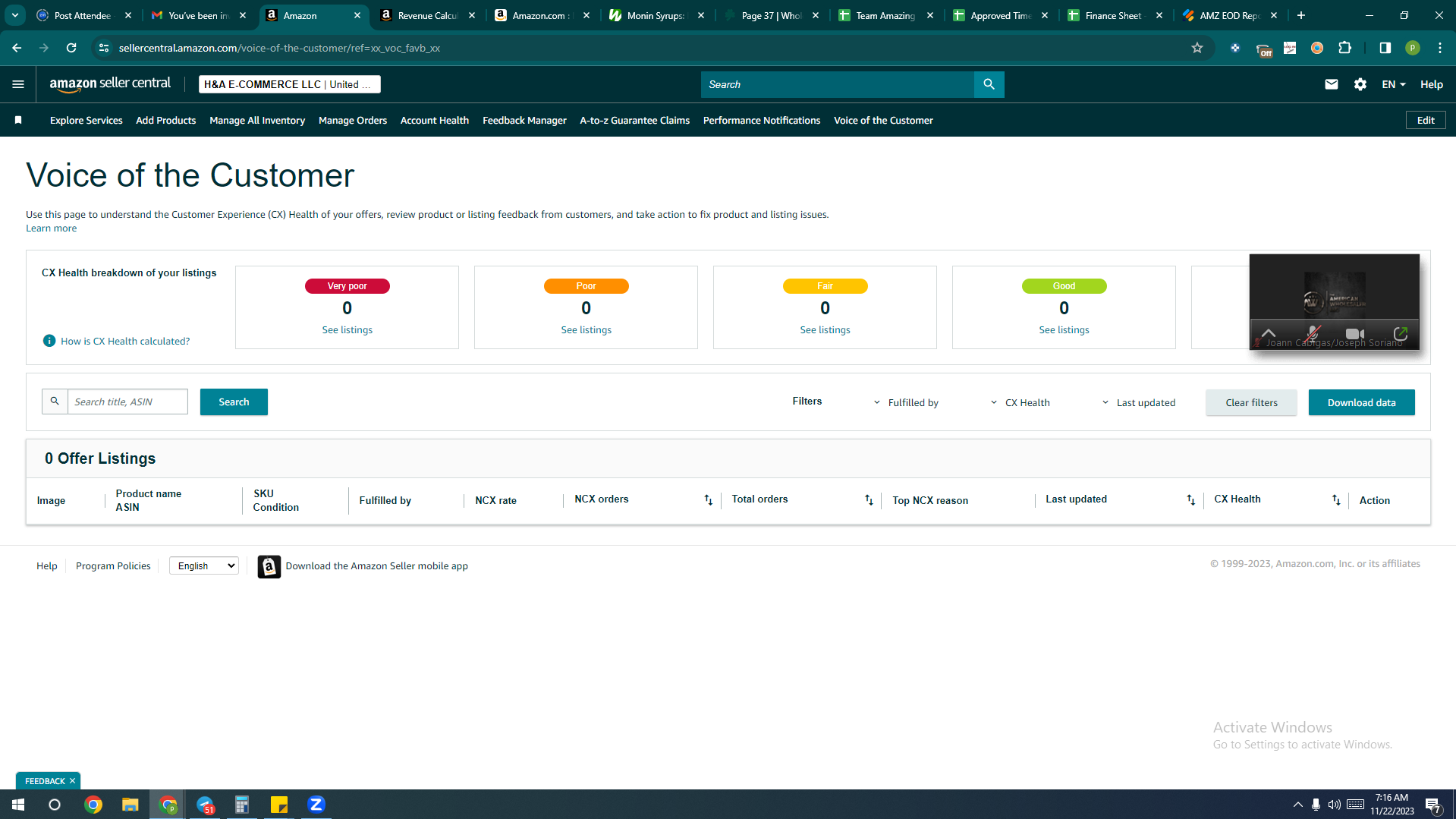Open the Seller Central hamburger menu
The height and width of the screenshot is (819, 1456).
tap(18, 84)
